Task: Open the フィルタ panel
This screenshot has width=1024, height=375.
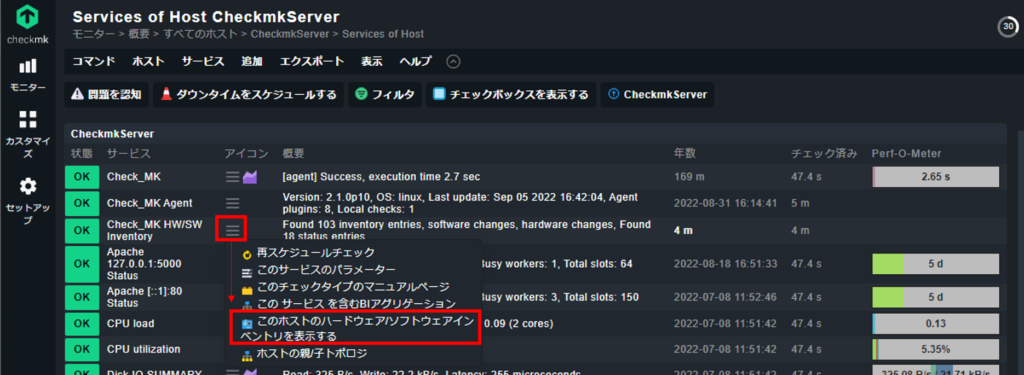Action: point(385,95)
